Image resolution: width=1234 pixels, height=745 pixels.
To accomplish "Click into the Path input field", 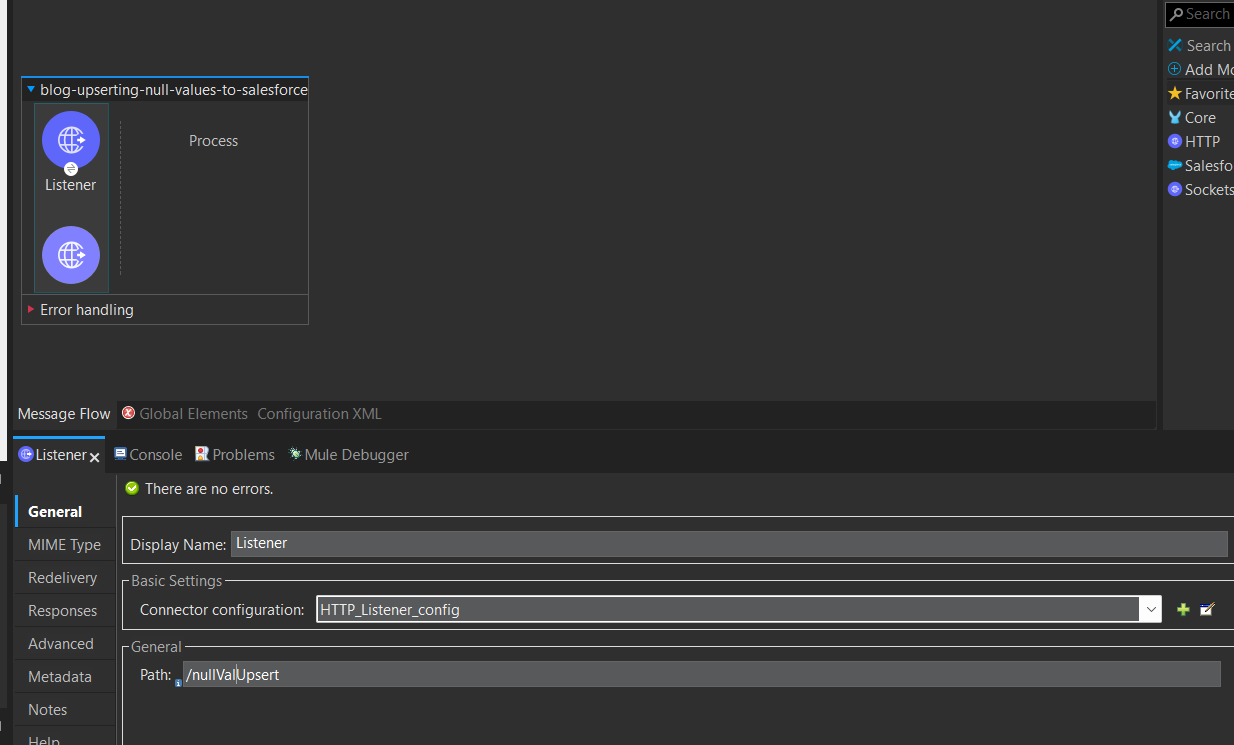I will point(700,675).
